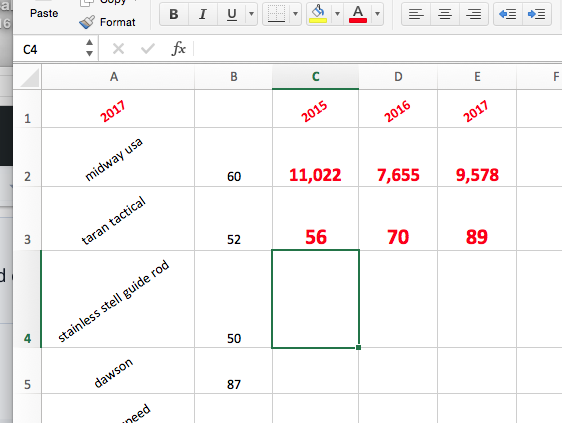The width and height of the screenshot is (562, 423).
Task: Select cell with value 56
Action: coord(315,218)
